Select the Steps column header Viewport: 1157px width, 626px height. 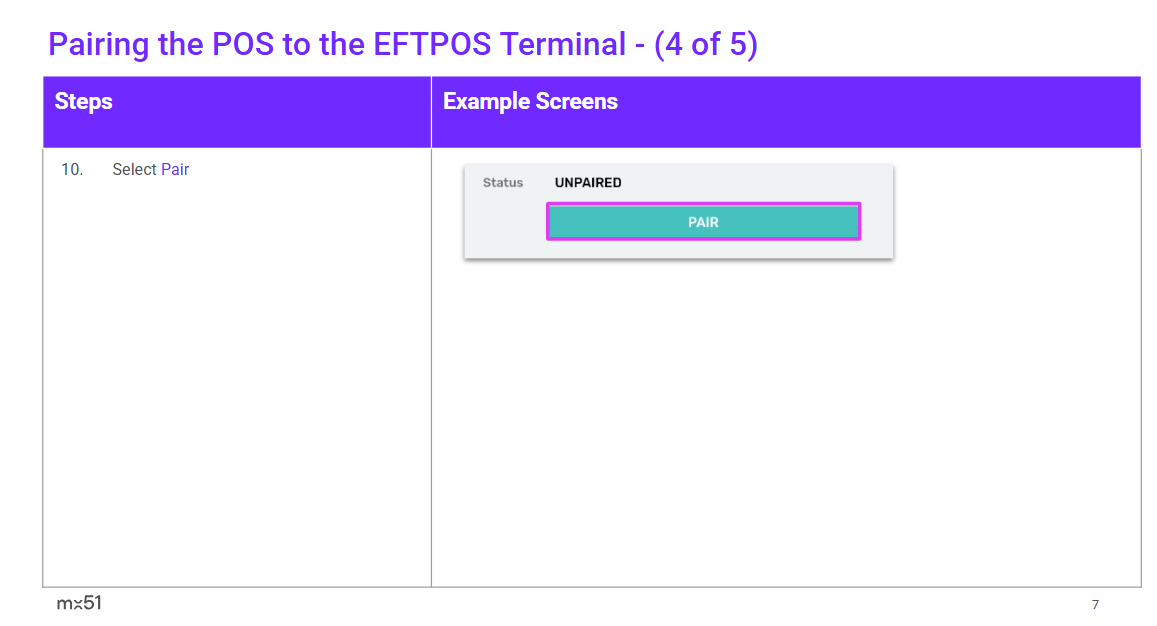point(84,102)
